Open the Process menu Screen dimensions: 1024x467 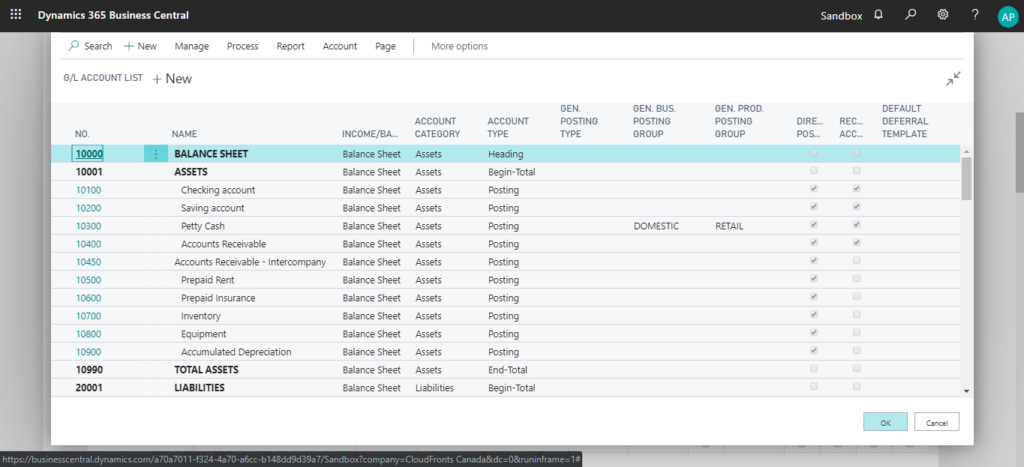242,46
